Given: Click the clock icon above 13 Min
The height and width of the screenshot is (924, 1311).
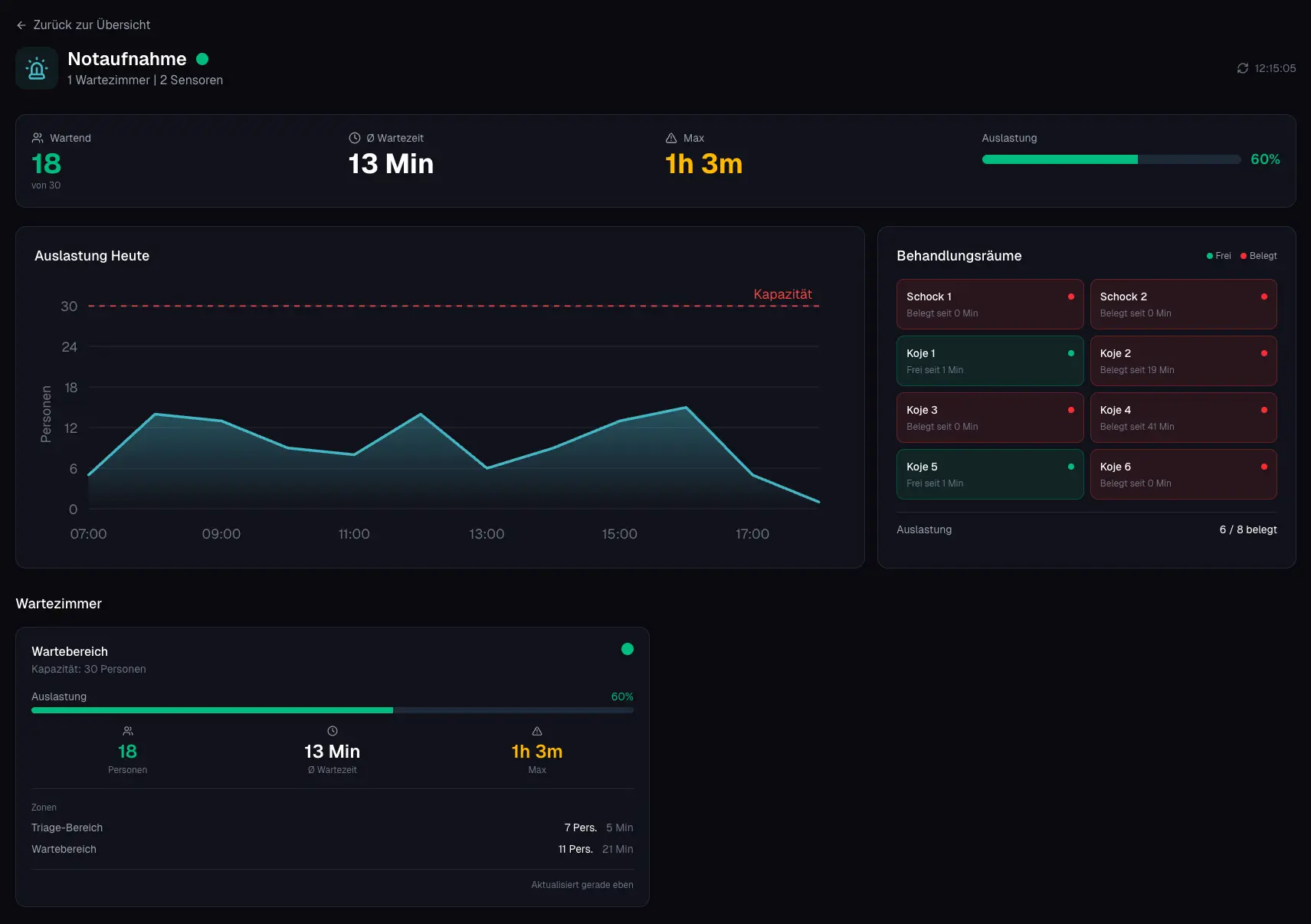Looking at the screenshot, I should [x=333, y=731].
